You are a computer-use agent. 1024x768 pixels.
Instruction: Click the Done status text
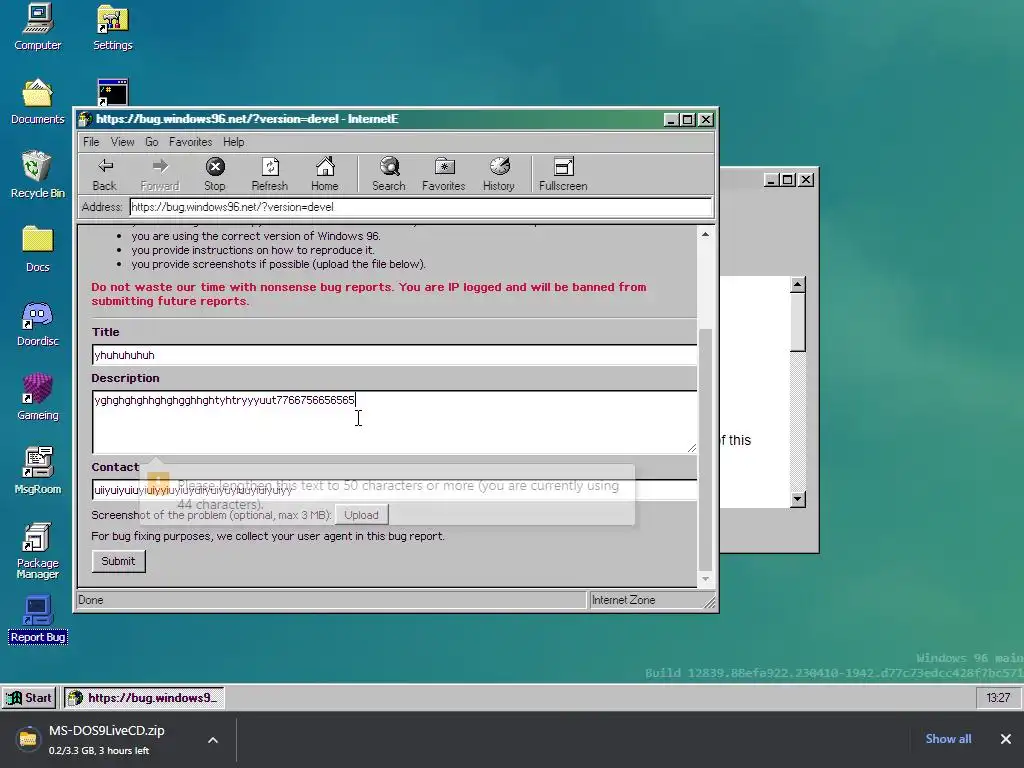pos(91,600)
